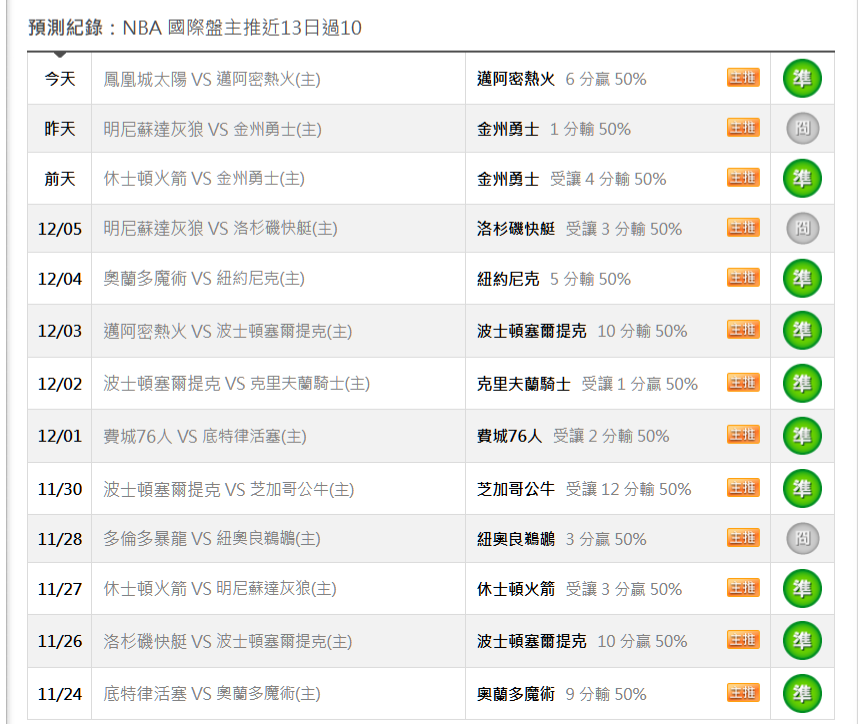Open 休士頓火箭 VS 金州勇士 matchup

204,179
